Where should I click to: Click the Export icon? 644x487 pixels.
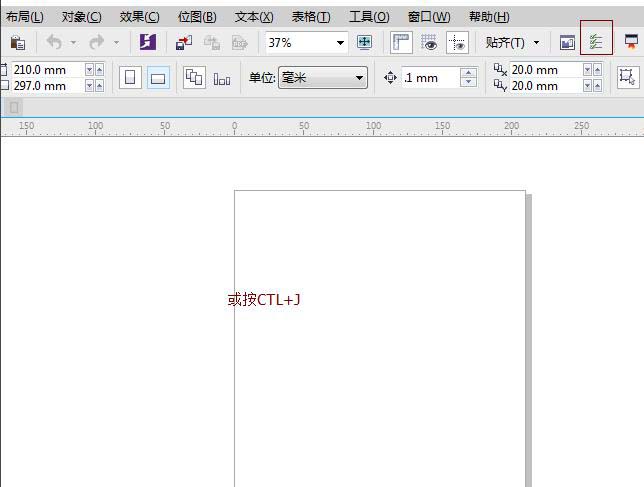pyautogui.click(x=212, y=43)
